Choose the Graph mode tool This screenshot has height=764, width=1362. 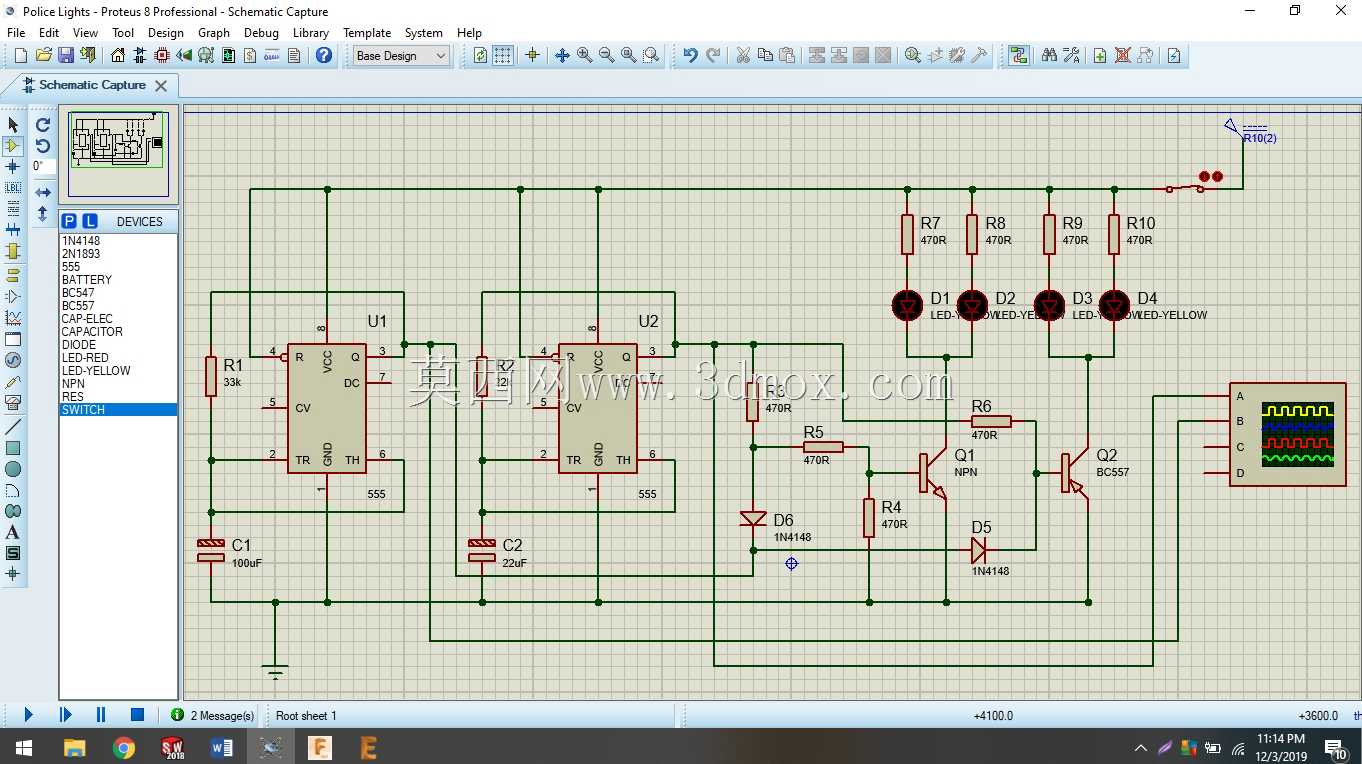tap(13, 318)
